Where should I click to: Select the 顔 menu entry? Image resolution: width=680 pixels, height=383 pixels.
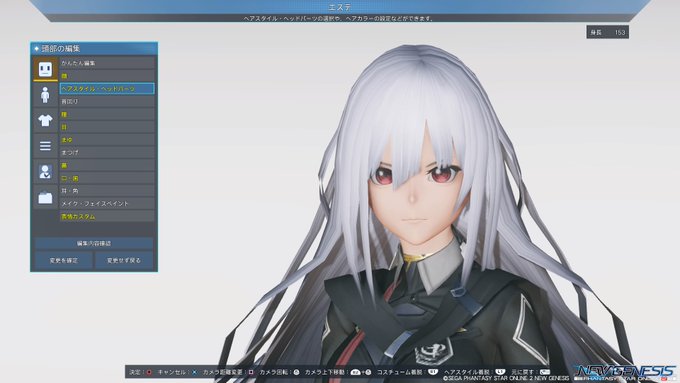pos(107,76)
